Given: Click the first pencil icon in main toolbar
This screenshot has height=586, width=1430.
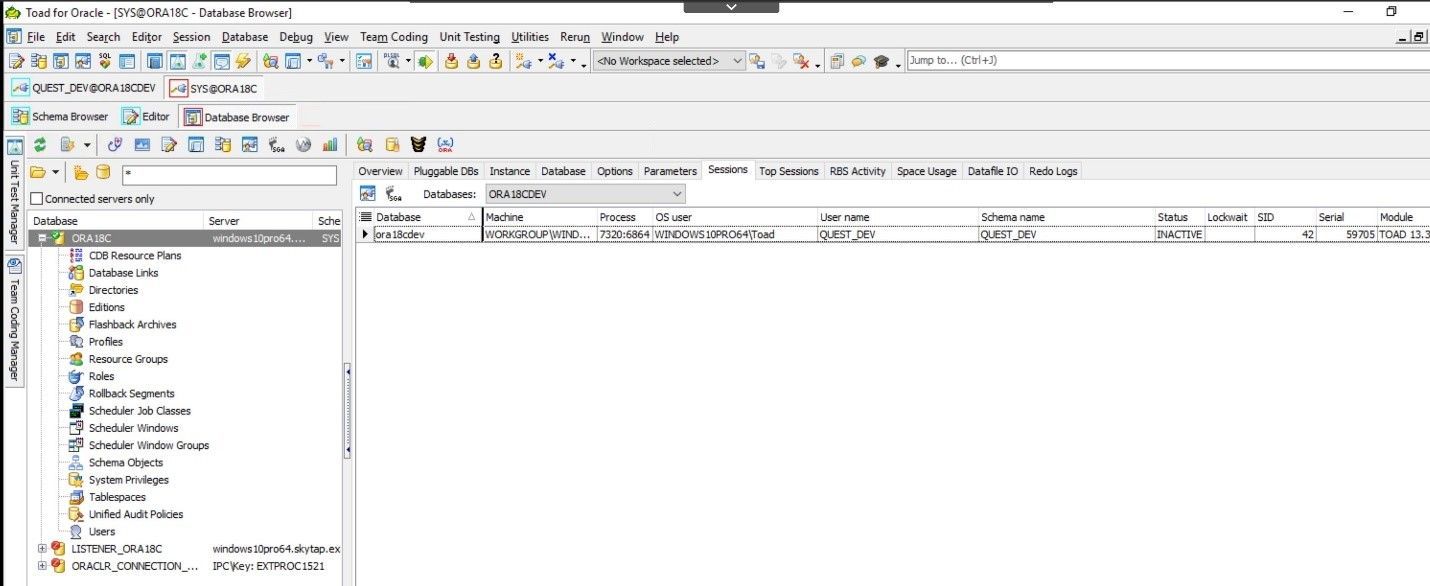Looking at the screenshot, I should tap(16, 61).
